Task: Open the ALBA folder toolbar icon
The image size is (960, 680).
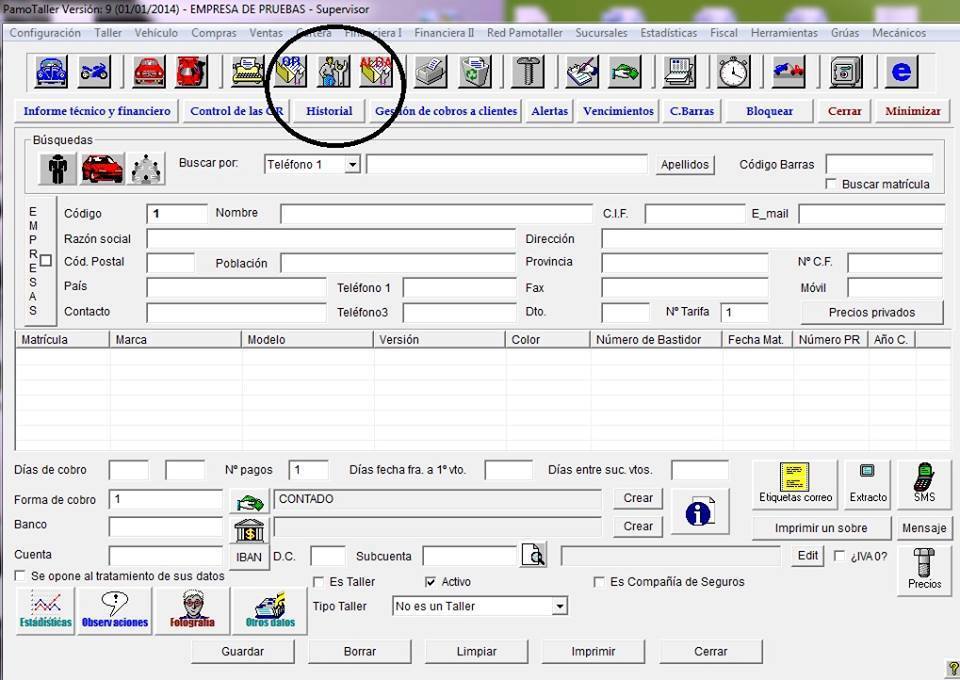Action: pos(376,72)
